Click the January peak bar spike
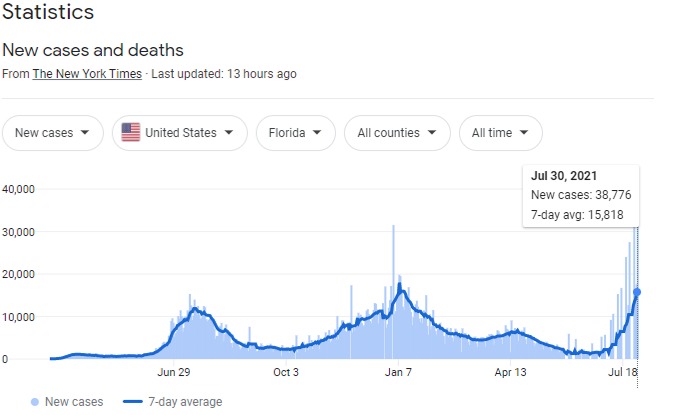The width and height of the screenshot is (694, 415). 393,228
